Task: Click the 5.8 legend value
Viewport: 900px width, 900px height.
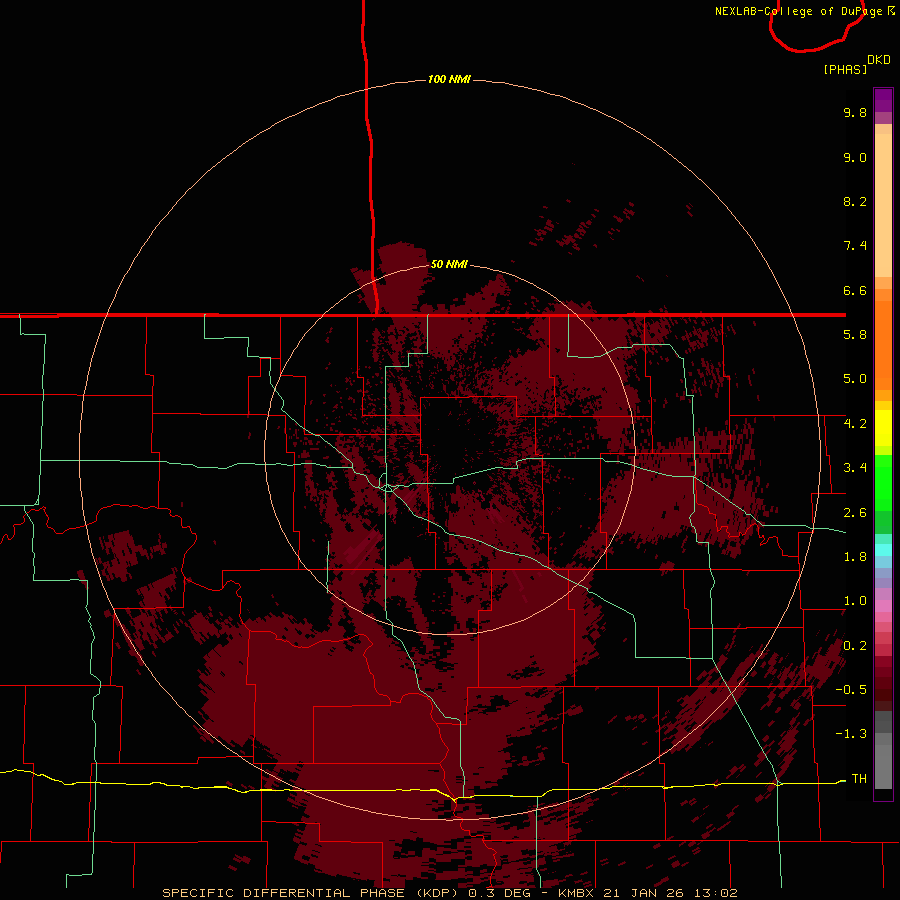Action: (x=855, y=335)
